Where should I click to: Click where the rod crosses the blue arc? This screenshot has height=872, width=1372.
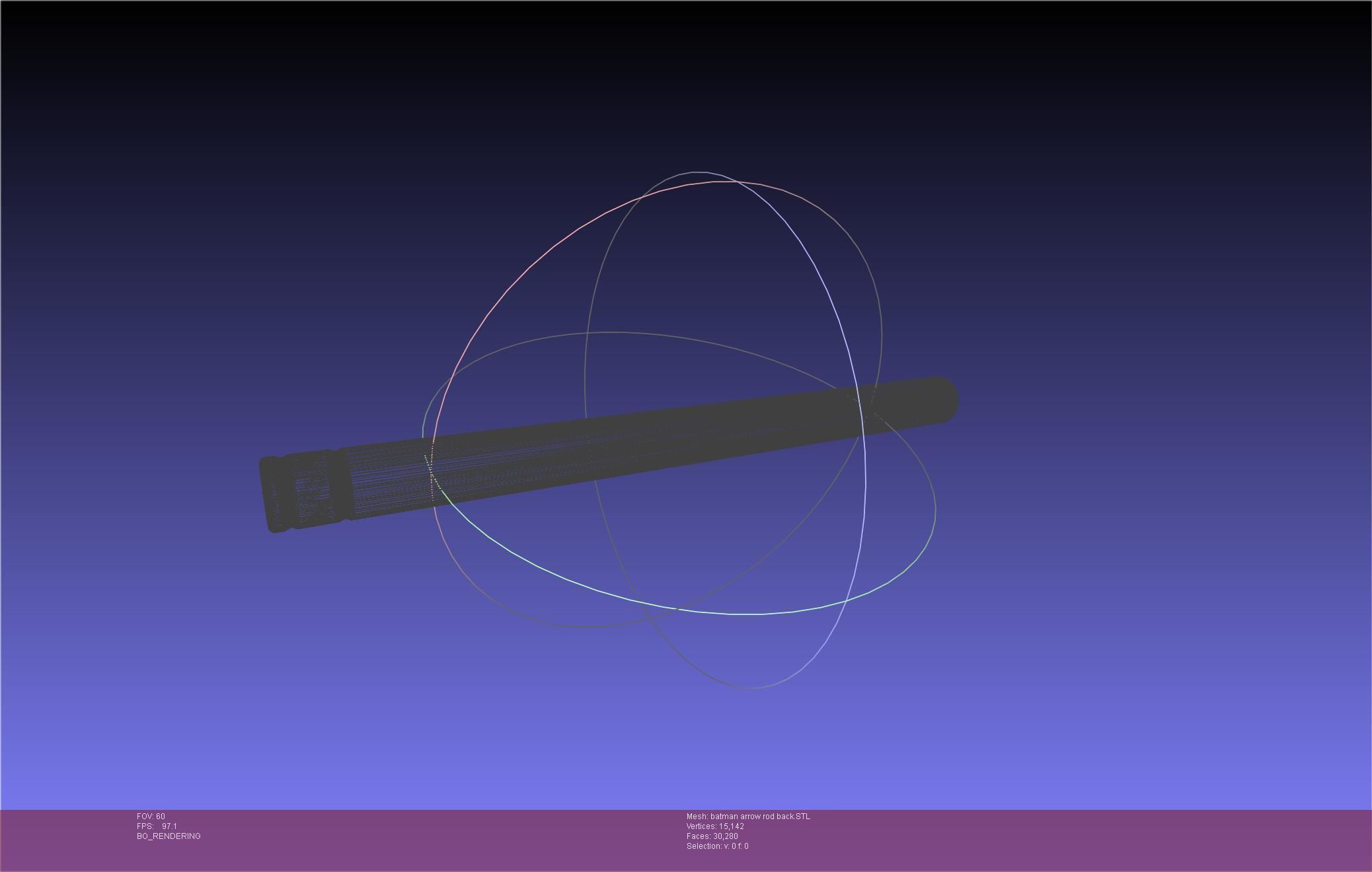click(x=860, y=410)
